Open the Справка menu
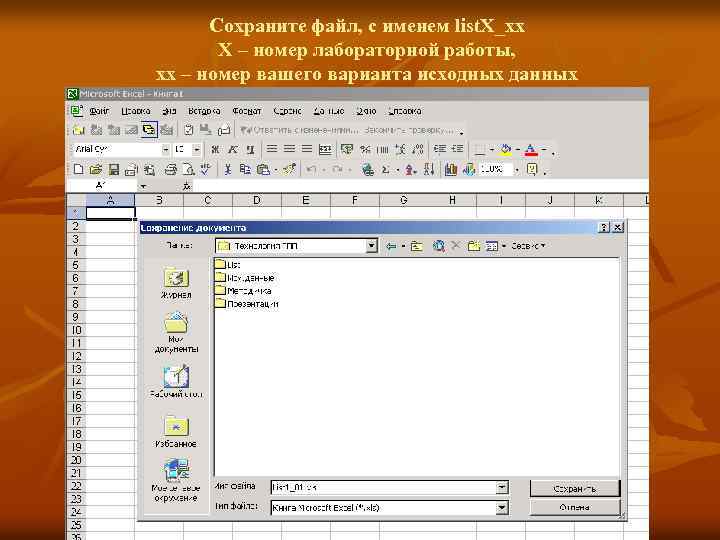720x540 pixels. pos(405,111)
